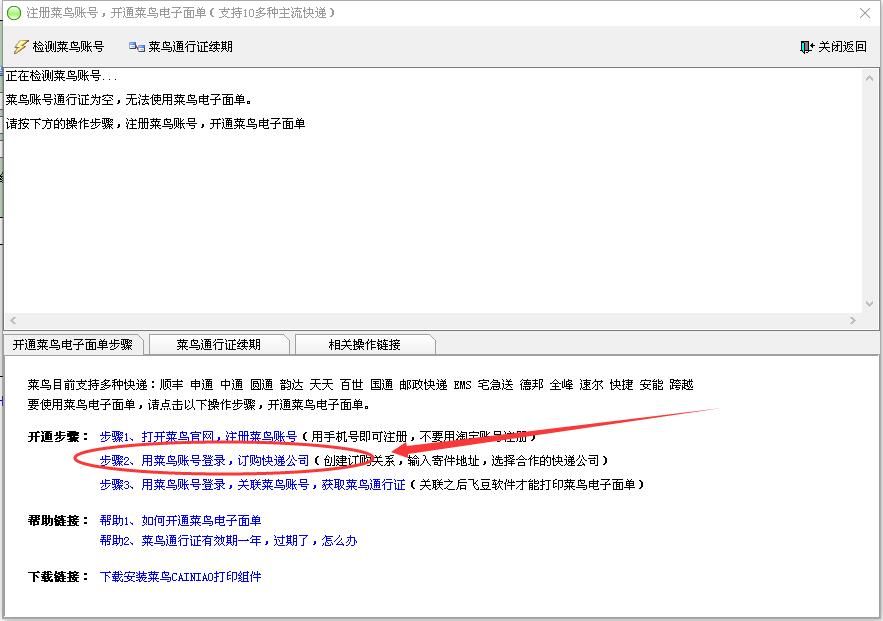The image size is (883, 621).
Task: Click the line 要使用菜鸟电子面单
Action: (199, 404)
